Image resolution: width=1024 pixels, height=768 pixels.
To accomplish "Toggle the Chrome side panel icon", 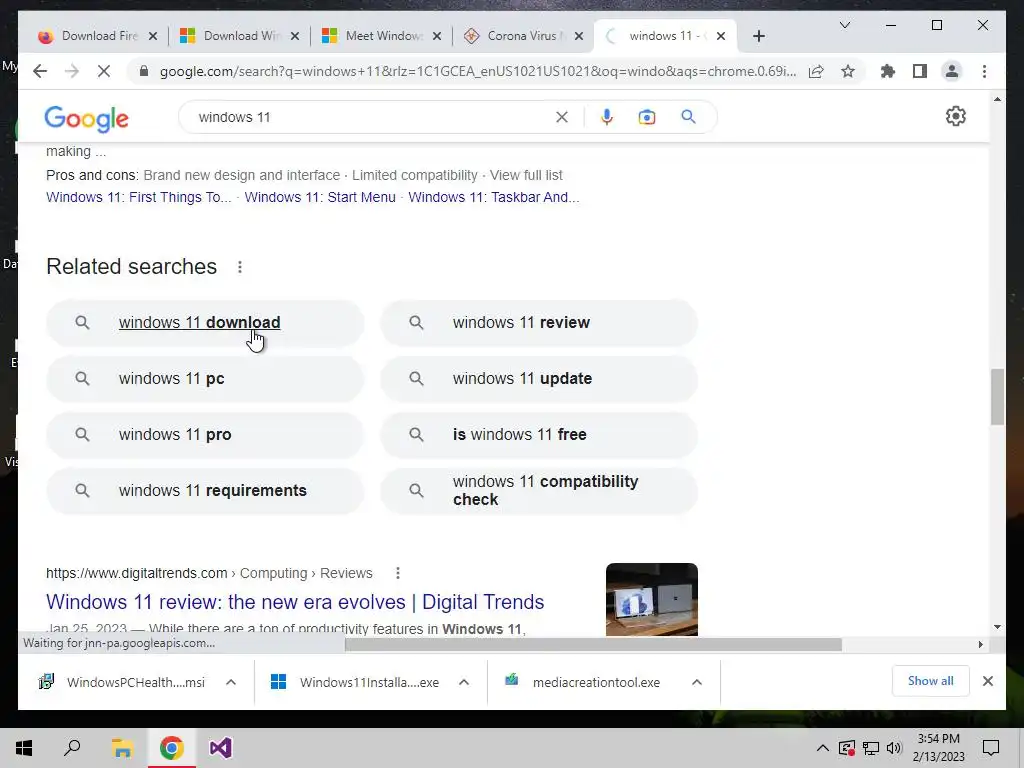I will point(920,71).
